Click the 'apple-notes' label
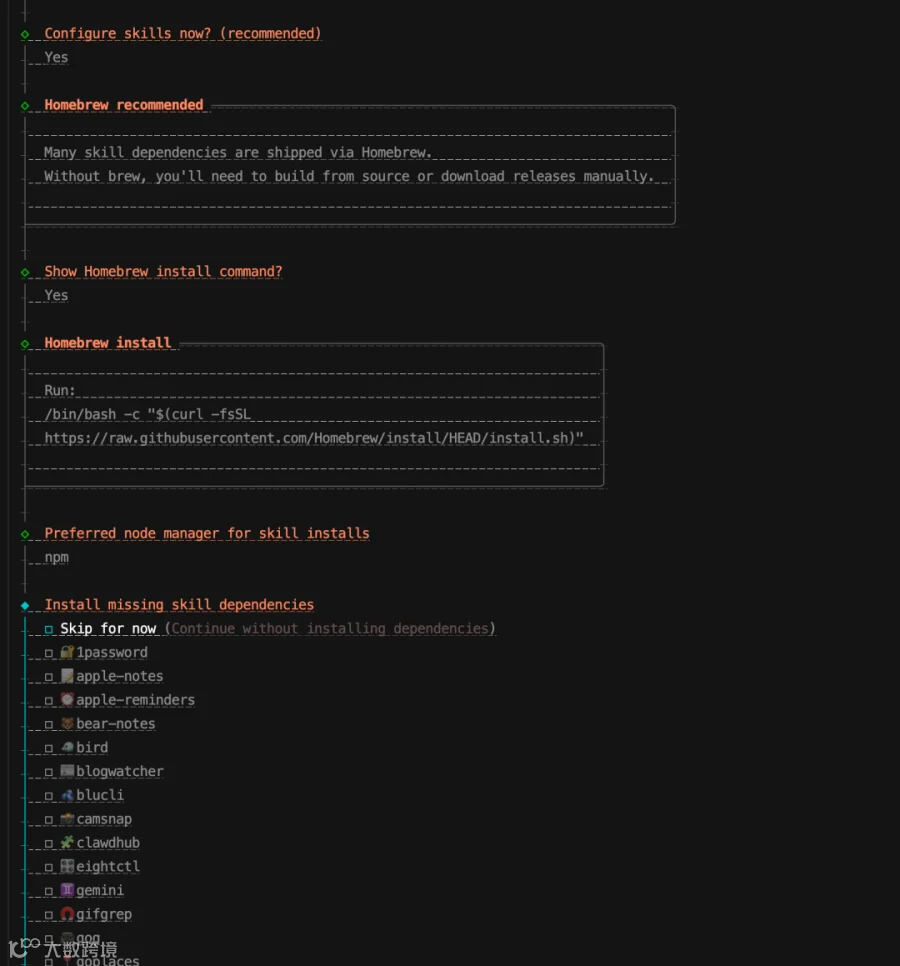The image size is (900, 966). click(x=120, y=676)
